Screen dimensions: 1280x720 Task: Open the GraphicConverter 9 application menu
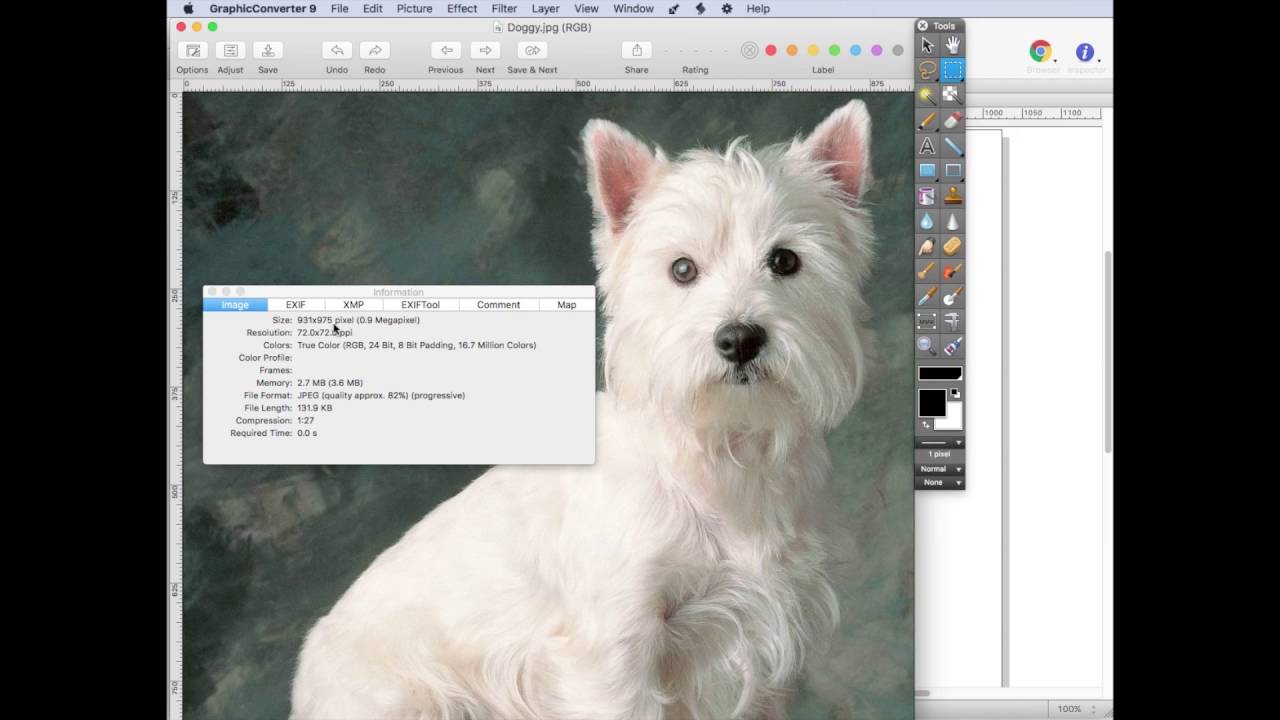point(263,8)
